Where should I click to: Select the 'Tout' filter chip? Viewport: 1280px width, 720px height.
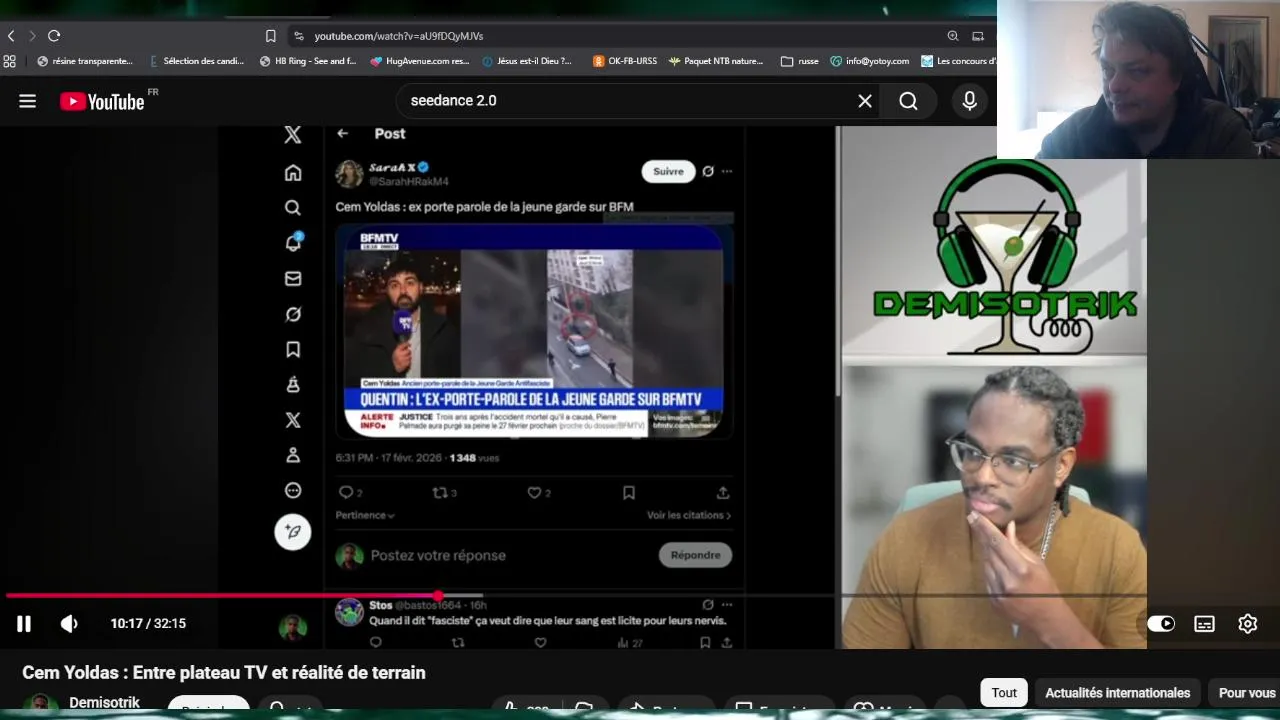[x=1004, y=693]
